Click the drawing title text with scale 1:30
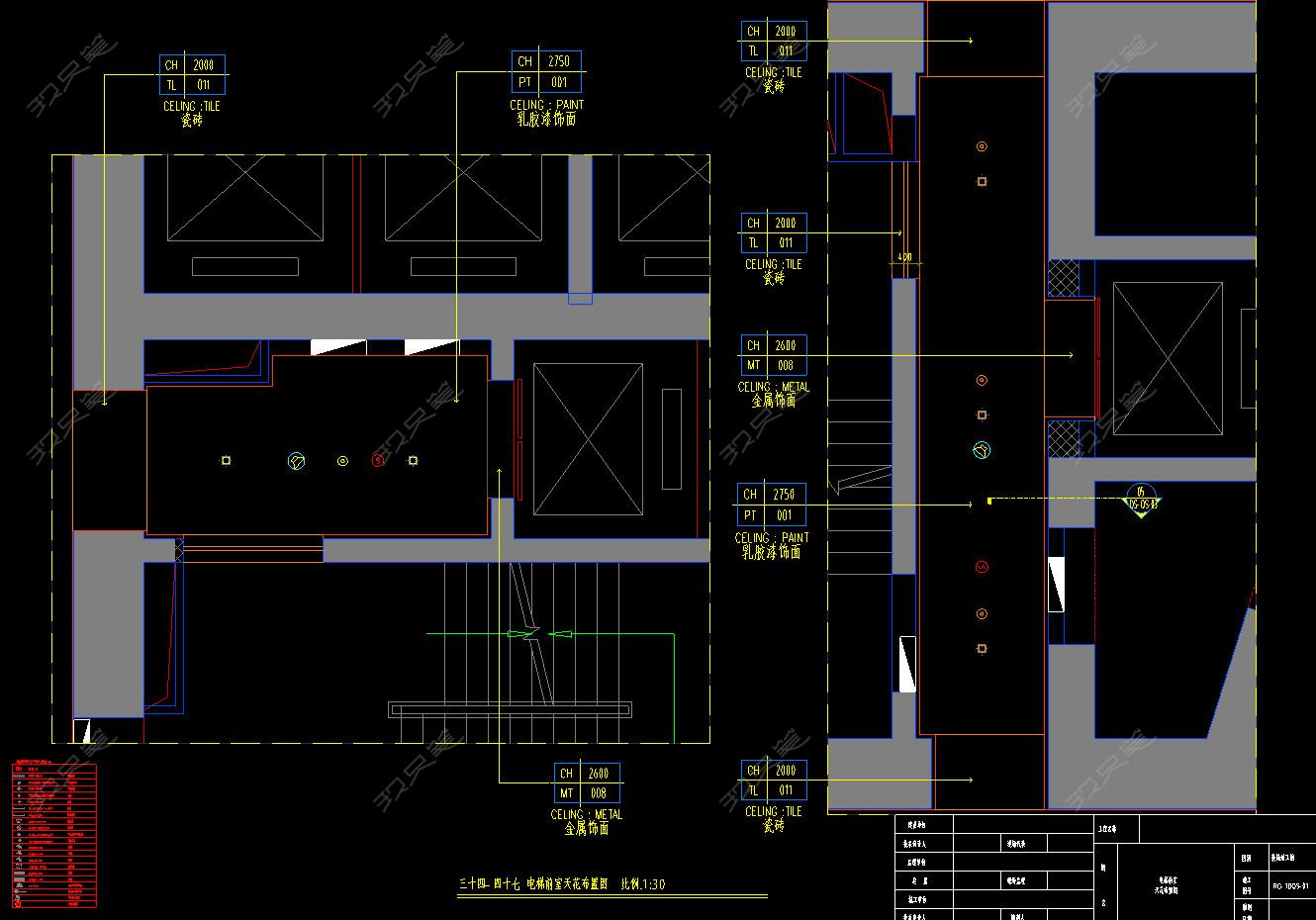Screen dimensions: 1316x920 tap(561, 883)
